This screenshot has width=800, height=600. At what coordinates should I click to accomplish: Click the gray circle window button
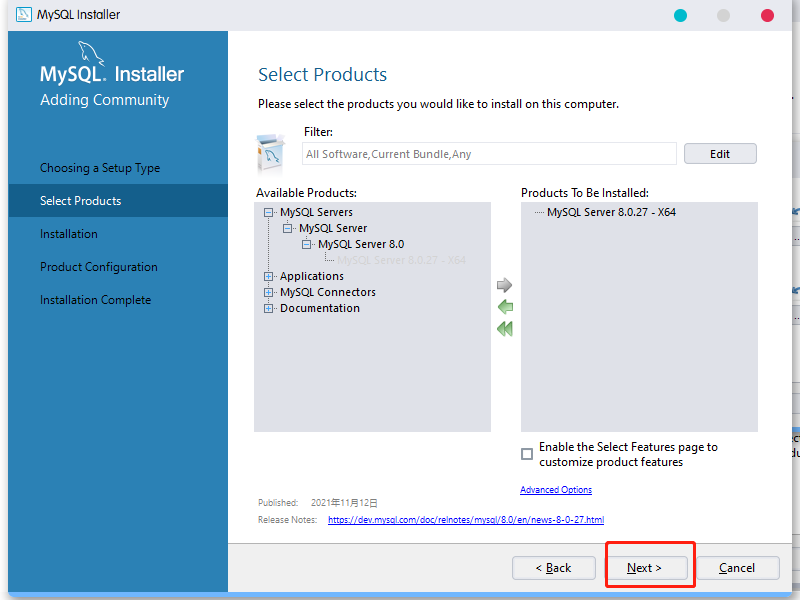[x=723, y=15]
